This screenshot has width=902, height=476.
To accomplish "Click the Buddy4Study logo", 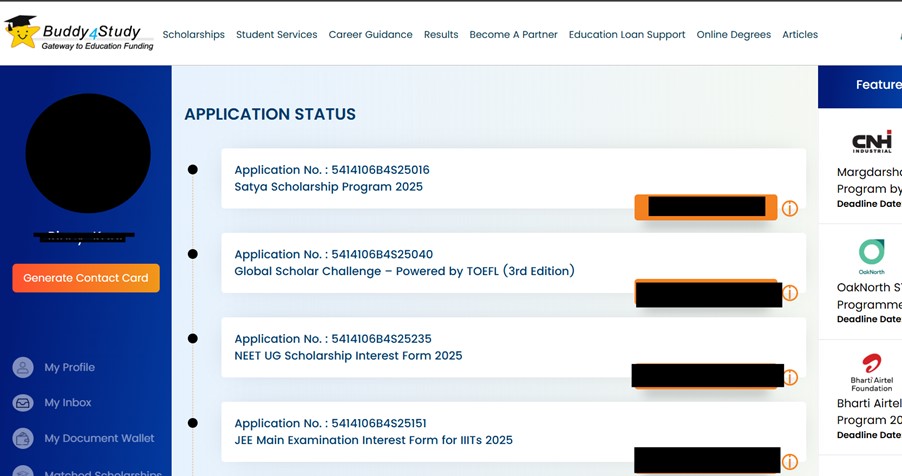I will 79,33.
